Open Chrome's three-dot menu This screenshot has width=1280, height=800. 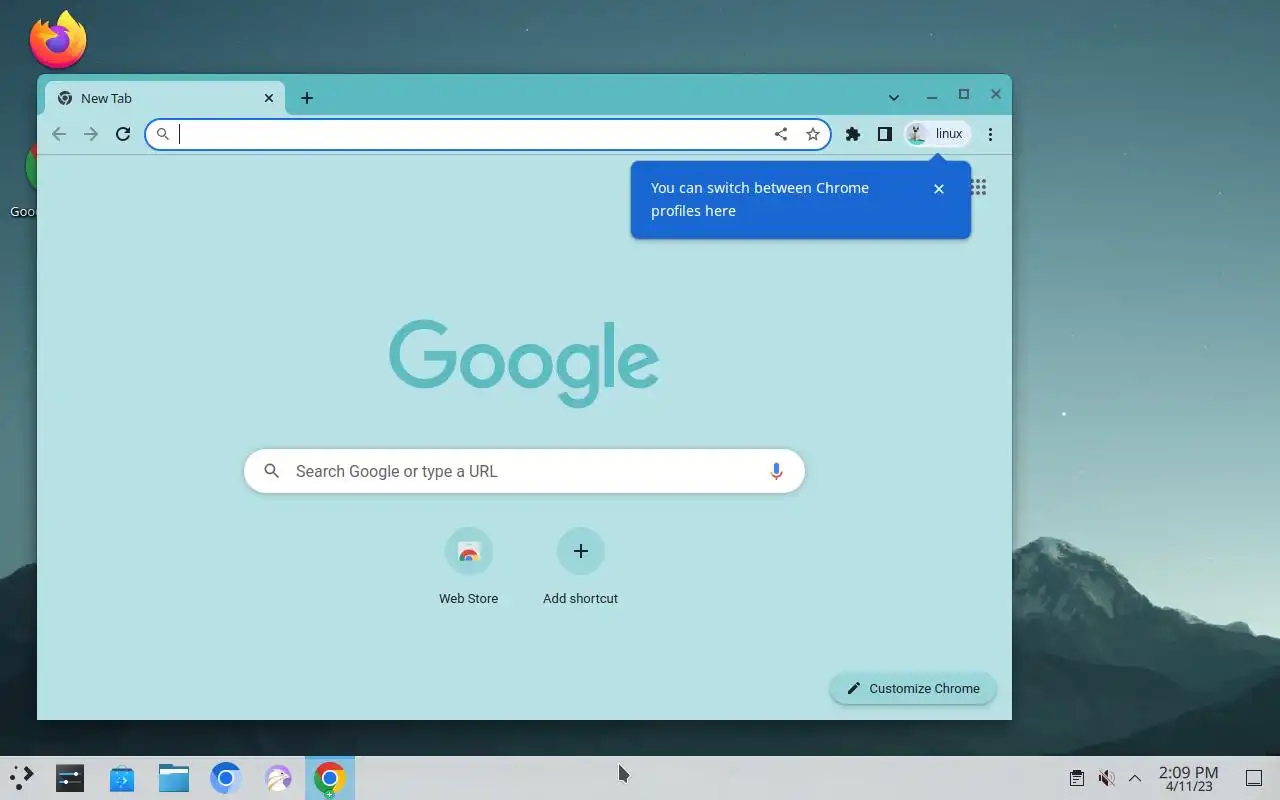click(990, 134)
